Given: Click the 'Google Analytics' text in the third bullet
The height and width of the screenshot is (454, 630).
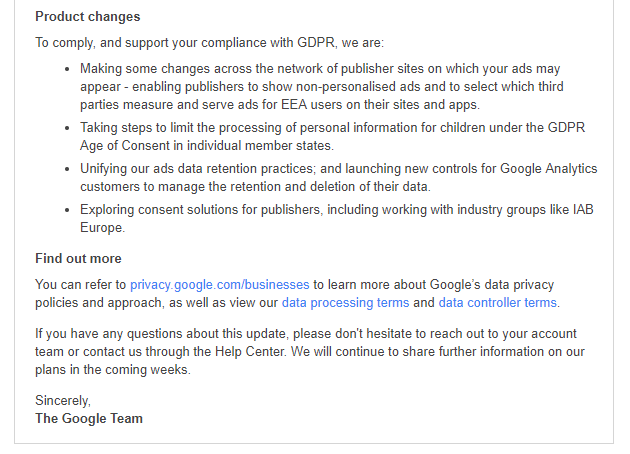Looking at the screenshot, I should click(x=549, y=170).
